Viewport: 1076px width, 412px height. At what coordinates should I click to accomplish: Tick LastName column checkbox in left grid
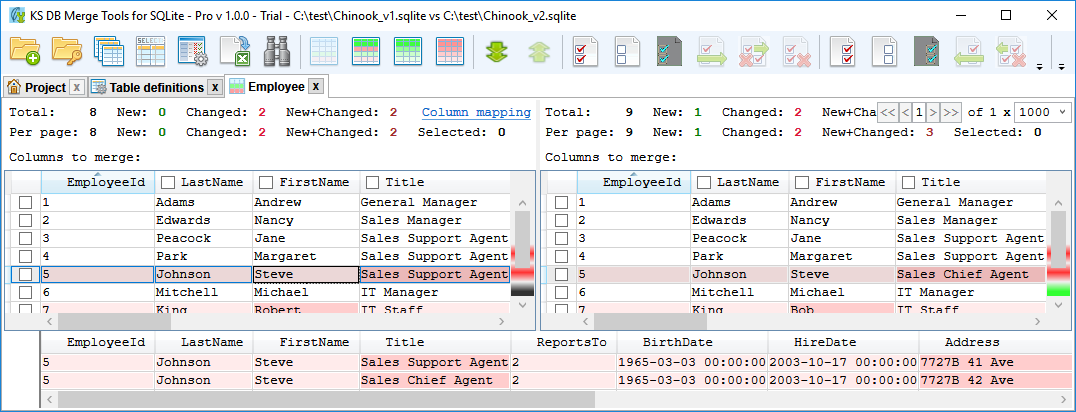[166, 182]
